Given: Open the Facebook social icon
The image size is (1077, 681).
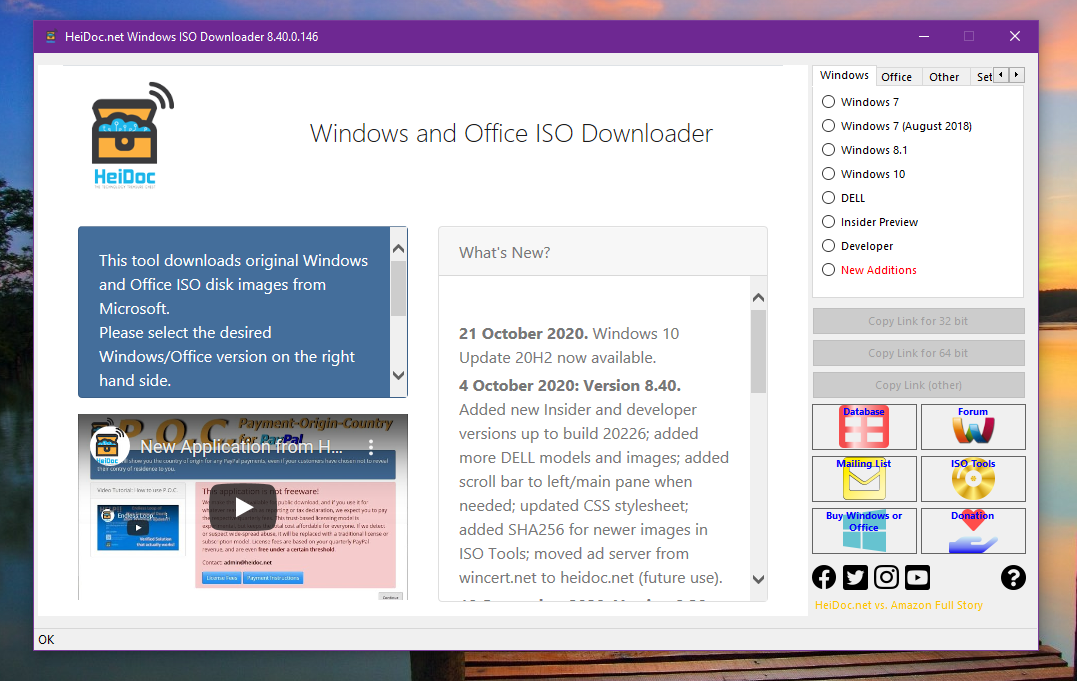Looking at the screenshot, I should pos(824,577).
